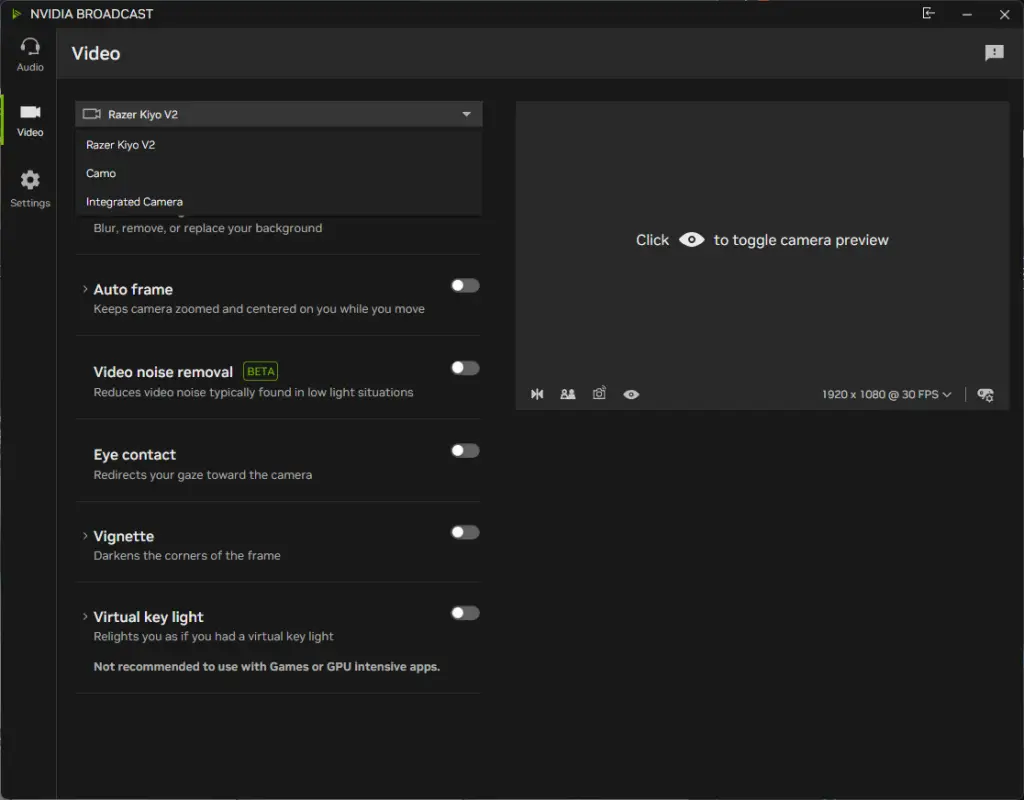Turn on Video noise removal
The image size is (1024, 800).
pos(465,368)
